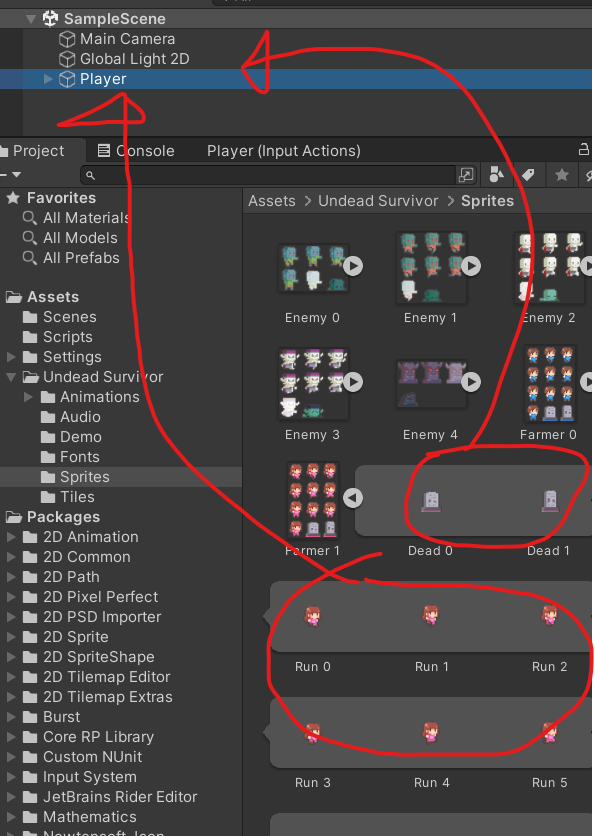Select the Run 1 sprite thumbnail

[431, 615]
